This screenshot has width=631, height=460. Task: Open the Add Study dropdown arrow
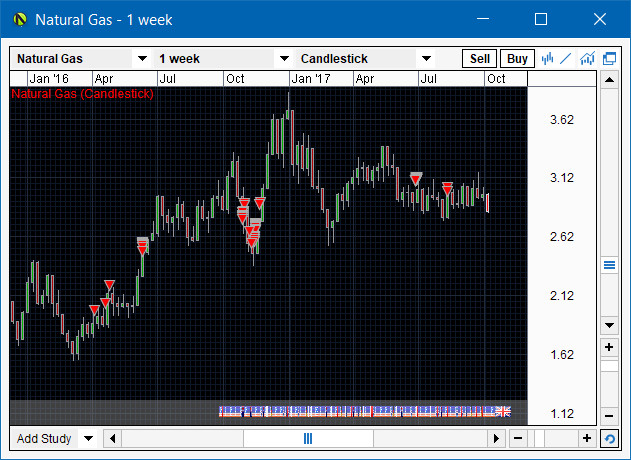point(87,439)
